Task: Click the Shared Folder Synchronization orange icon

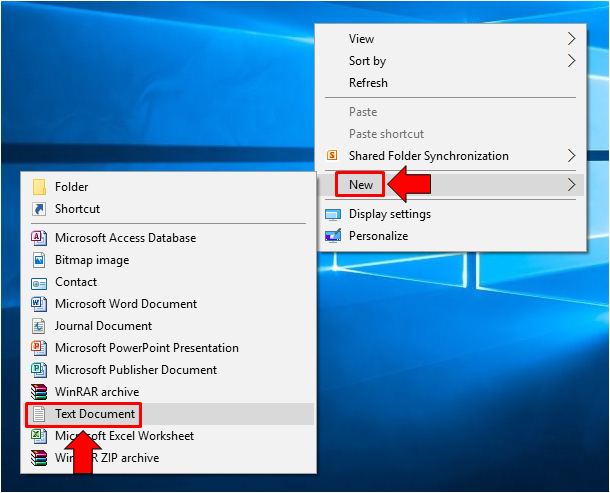Action: coord(332,155)
